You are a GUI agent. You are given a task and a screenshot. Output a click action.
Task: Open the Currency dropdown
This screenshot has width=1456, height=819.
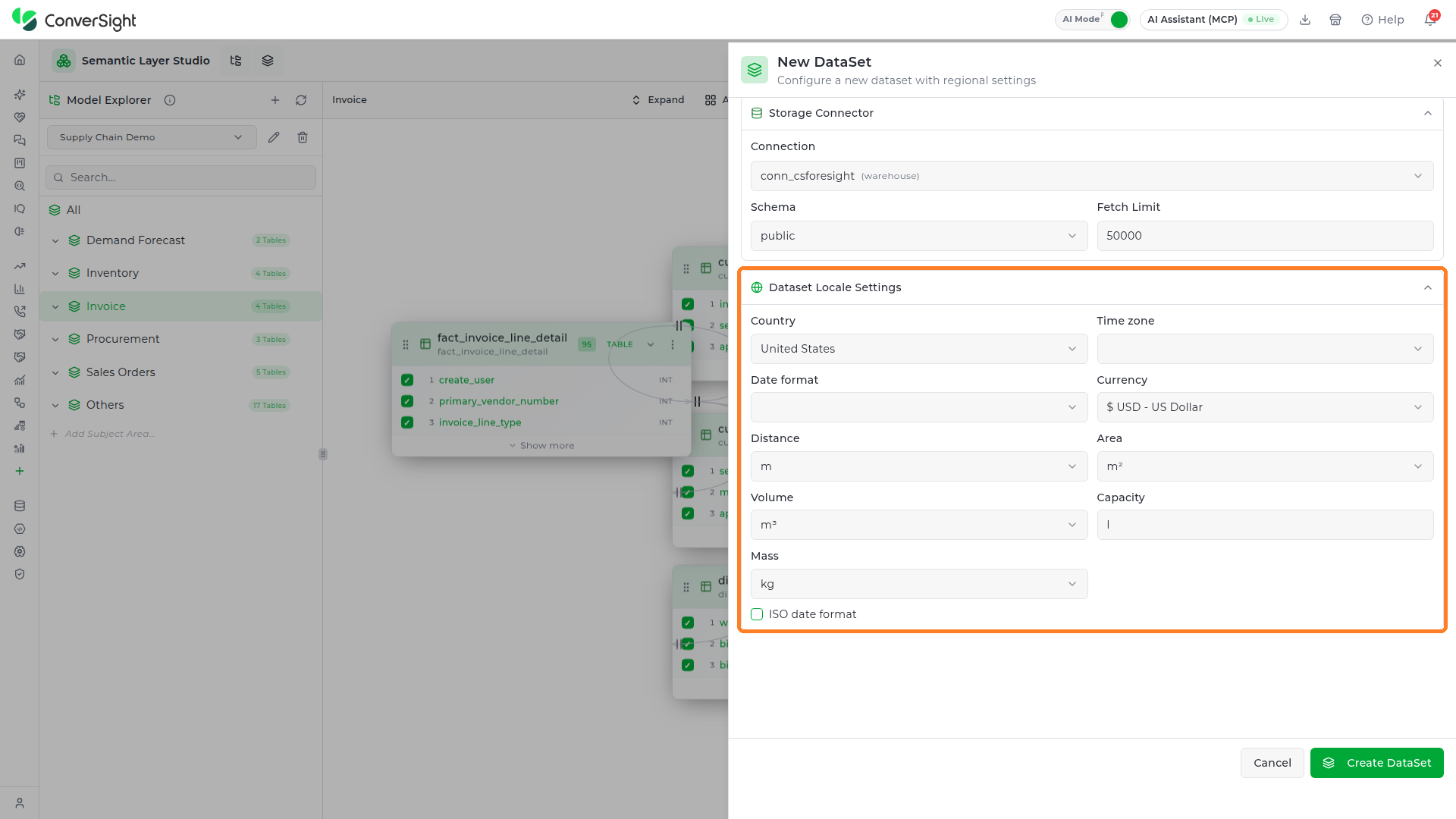[x=1265, y=407]
